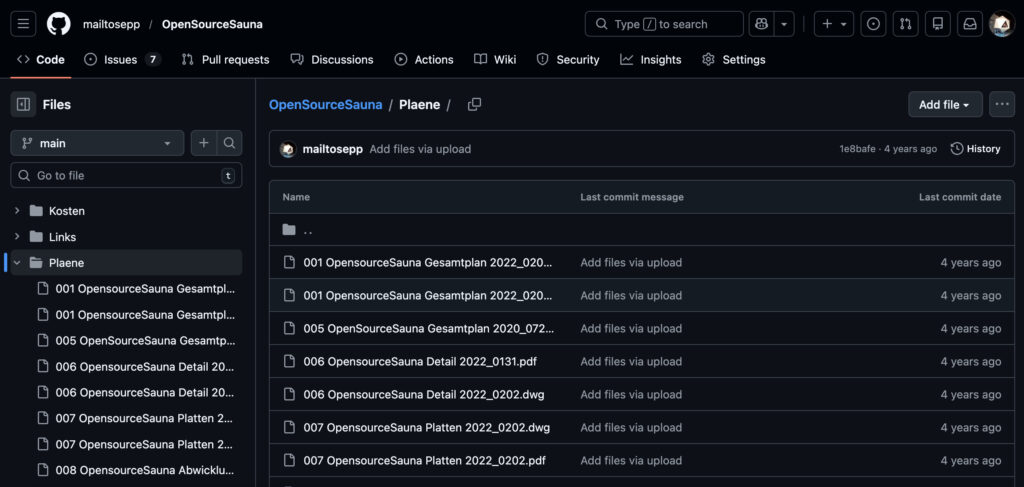View pull requests via header icon
Image resolution: width=1024 pixels, height=487 pixels.
pos(905,24)
